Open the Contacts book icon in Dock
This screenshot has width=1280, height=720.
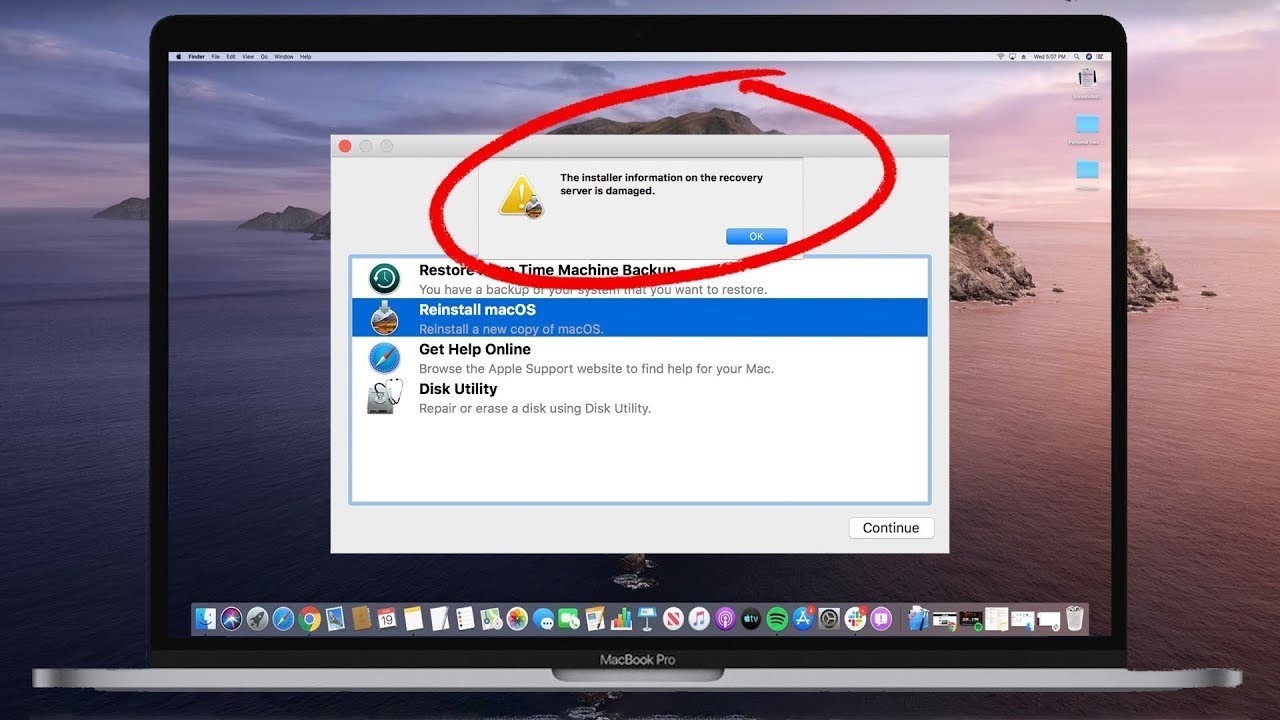pyautogui.click(x=361, y=618)
